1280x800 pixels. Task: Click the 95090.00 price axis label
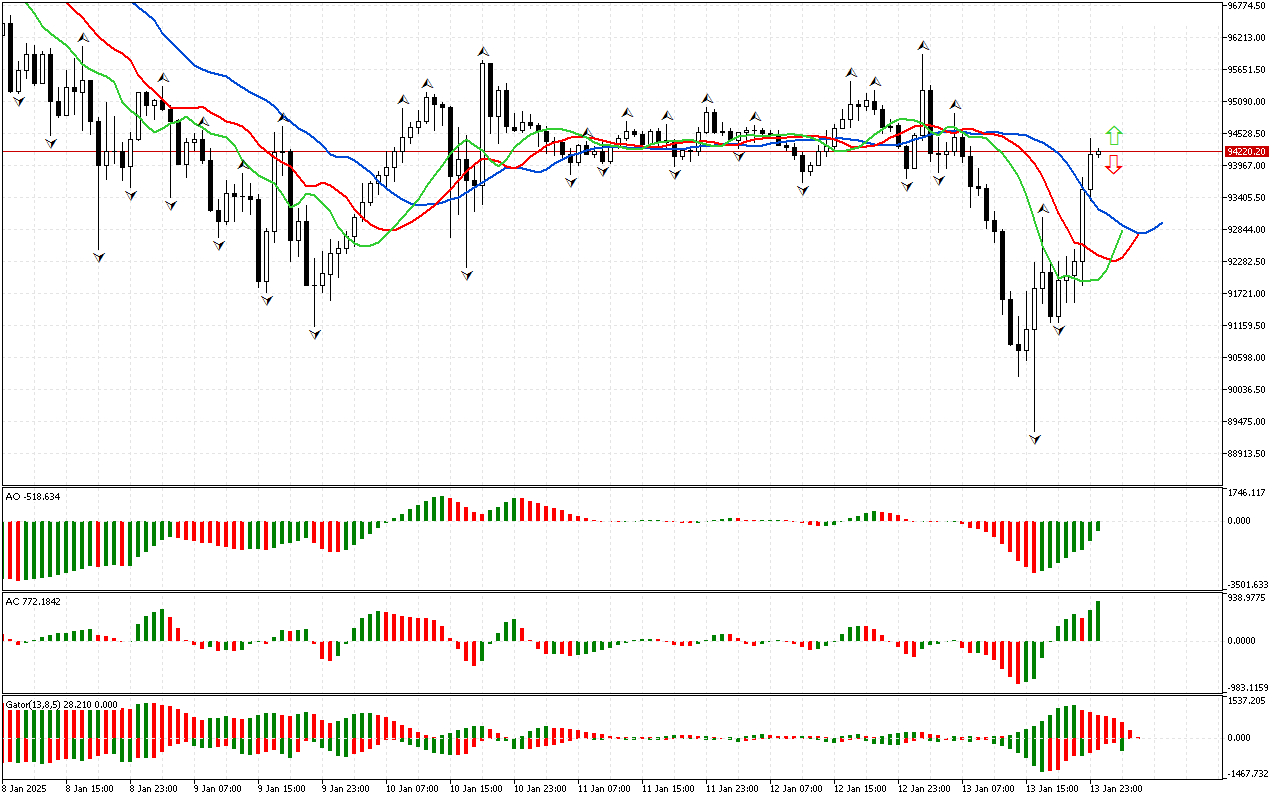coord(1246,101)
